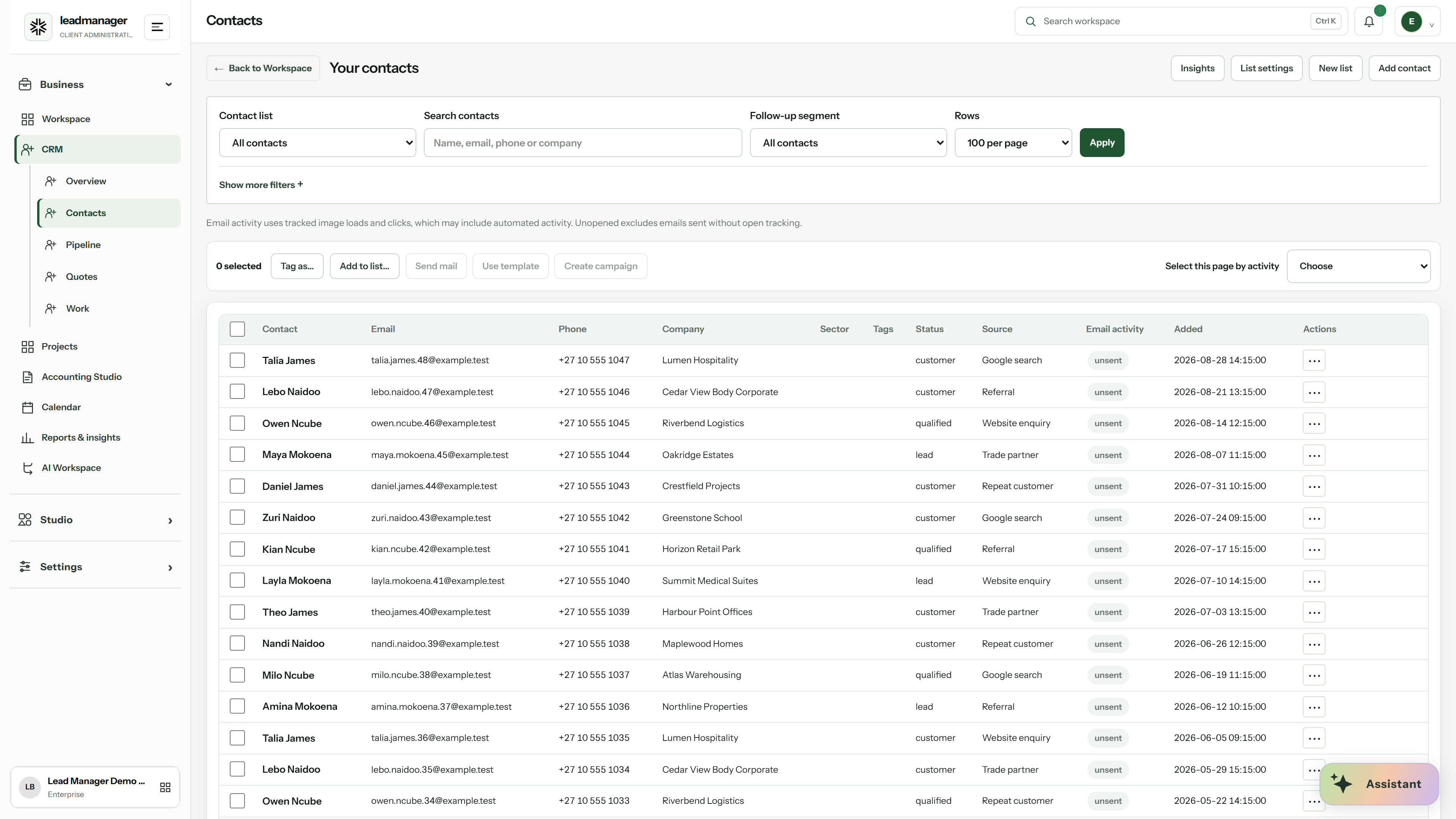Screen dimensions: 1456x819
Task: Click Back to Workspace link
Action: [x=263, y=68]
